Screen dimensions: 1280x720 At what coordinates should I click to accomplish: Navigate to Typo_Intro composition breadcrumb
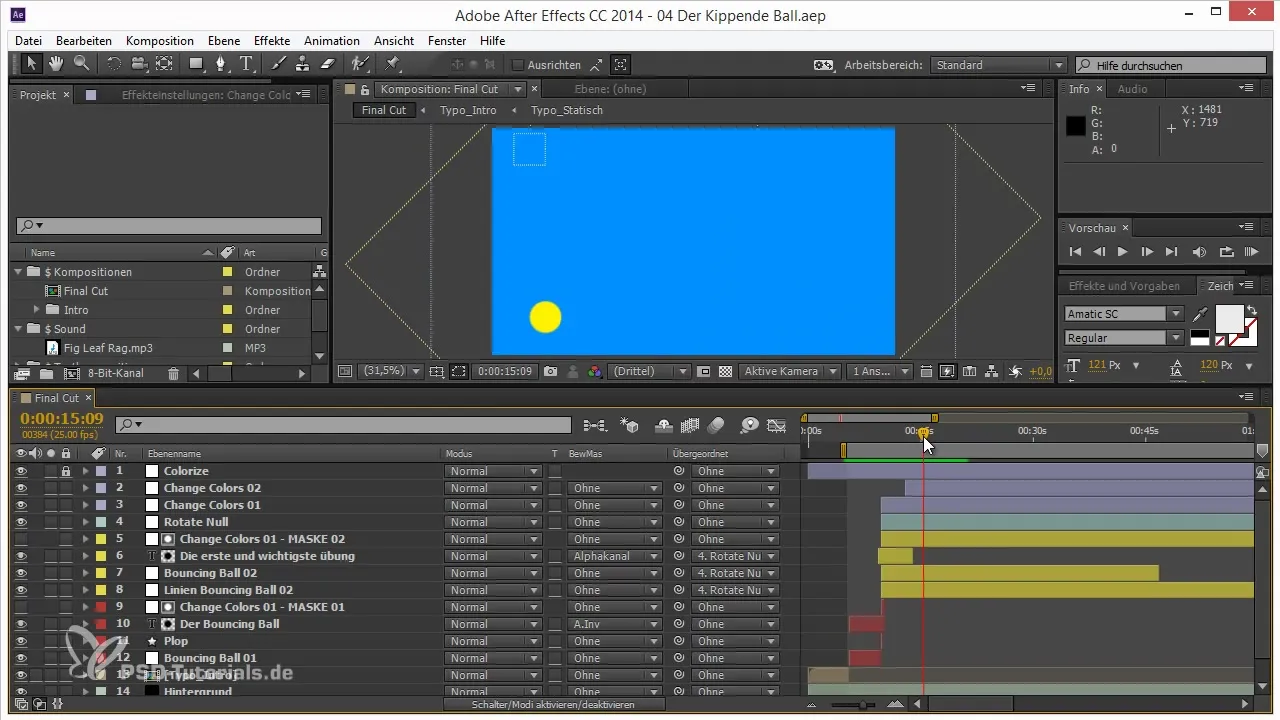[x=468, y=110]
